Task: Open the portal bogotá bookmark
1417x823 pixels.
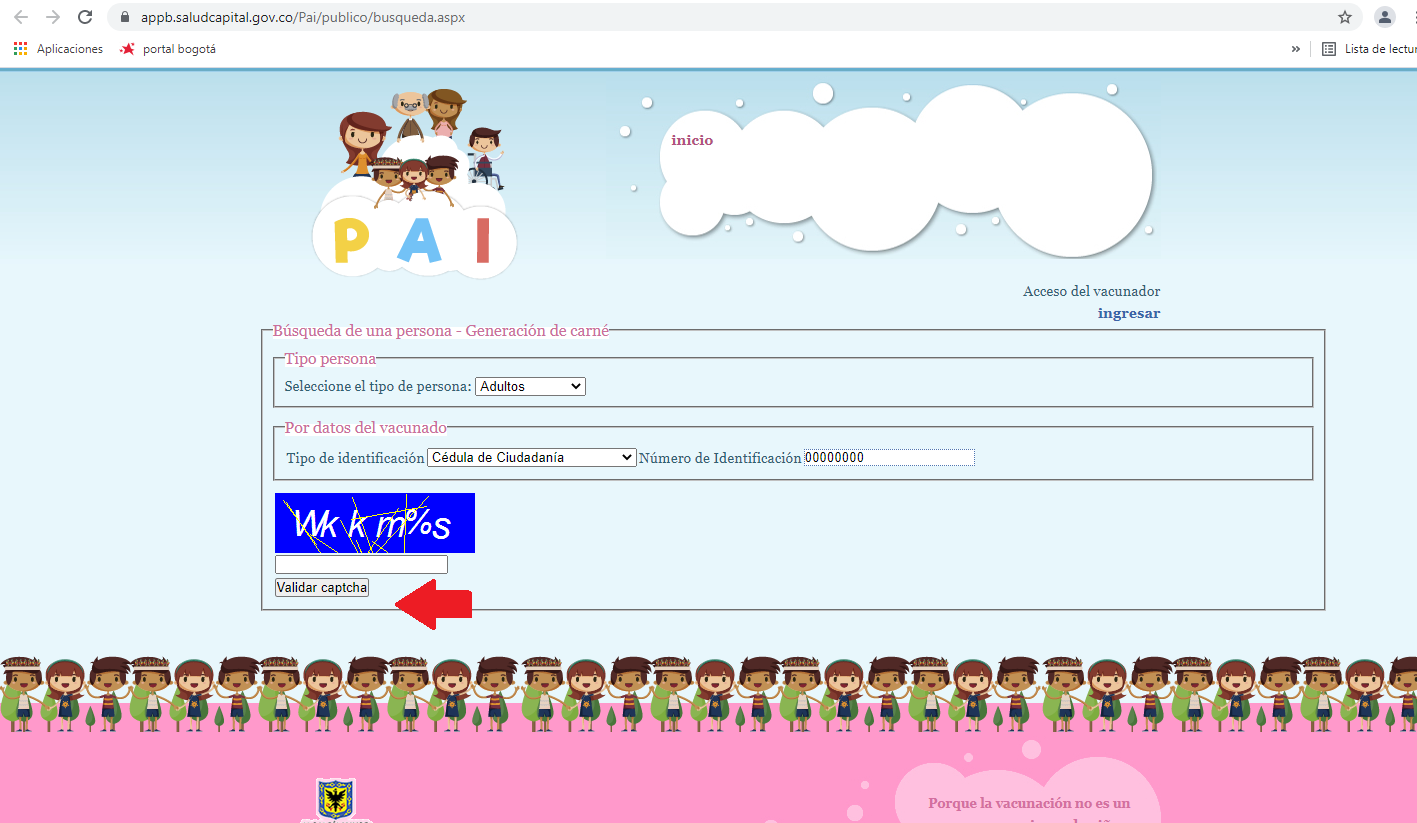Action: coord(167,49)
